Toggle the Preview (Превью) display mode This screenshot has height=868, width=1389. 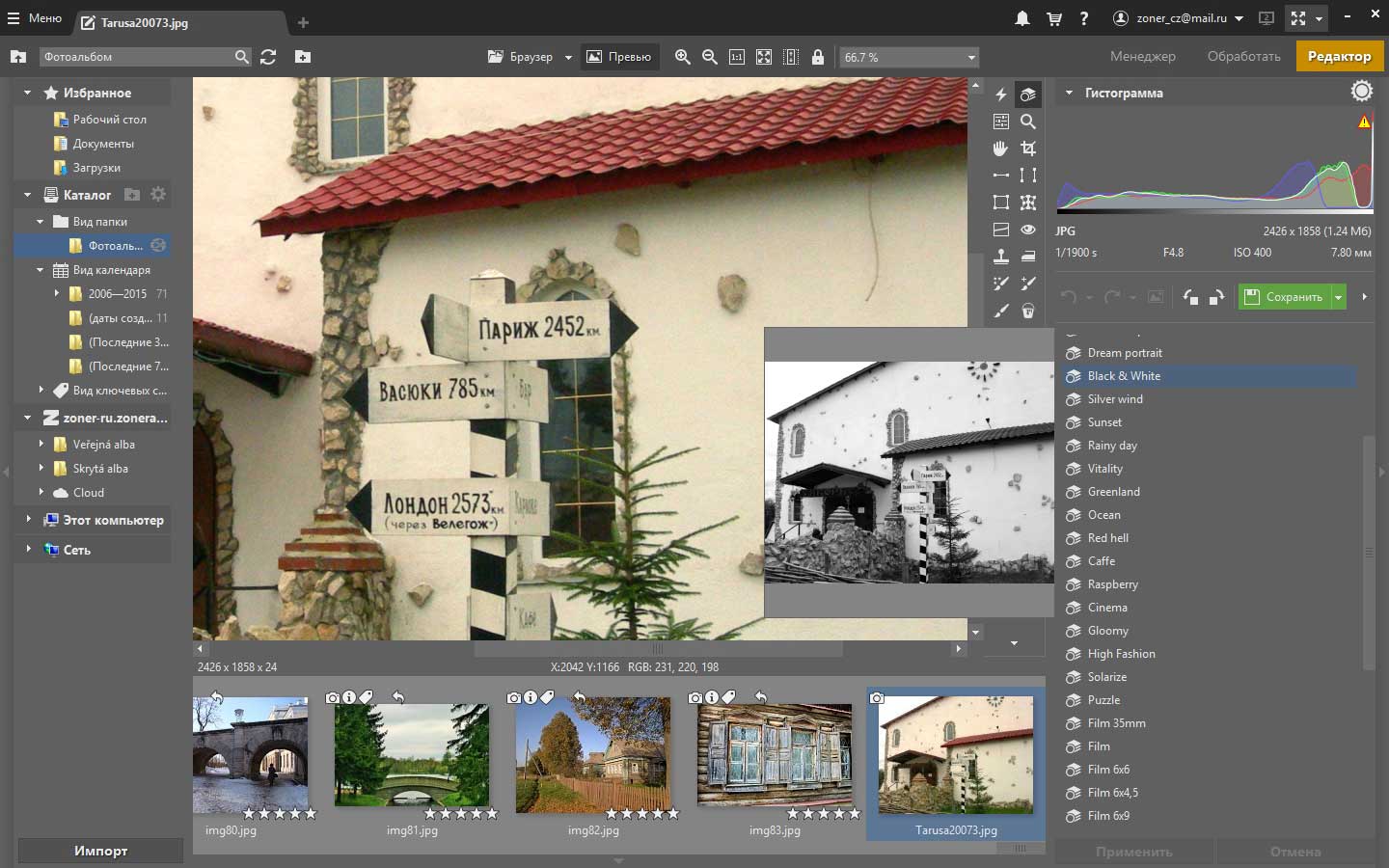[619, 57]
